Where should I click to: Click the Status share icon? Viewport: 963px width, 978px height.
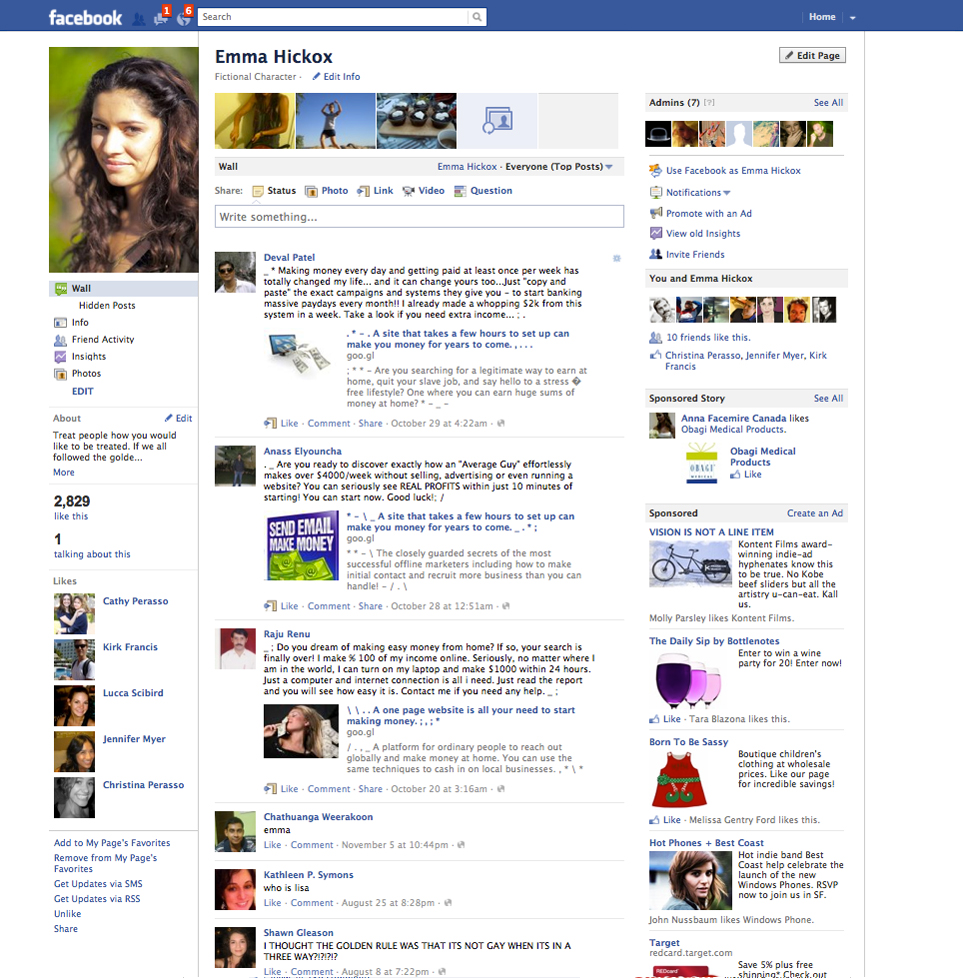(x=258, y=191)
